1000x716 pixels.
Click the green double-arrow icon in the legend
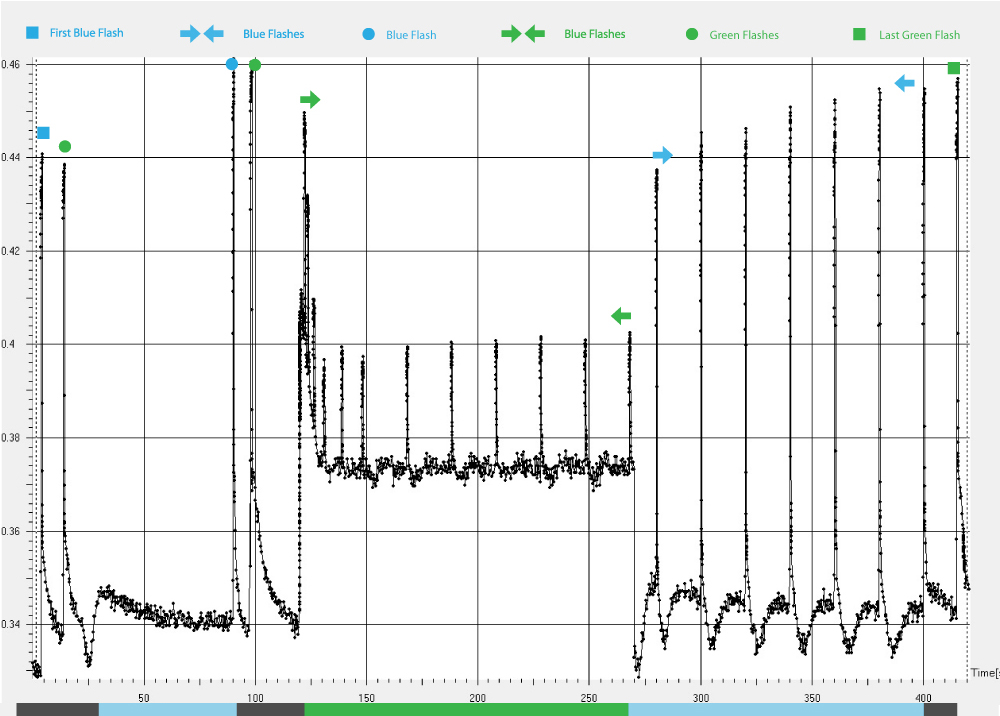(x=523, y=34)
